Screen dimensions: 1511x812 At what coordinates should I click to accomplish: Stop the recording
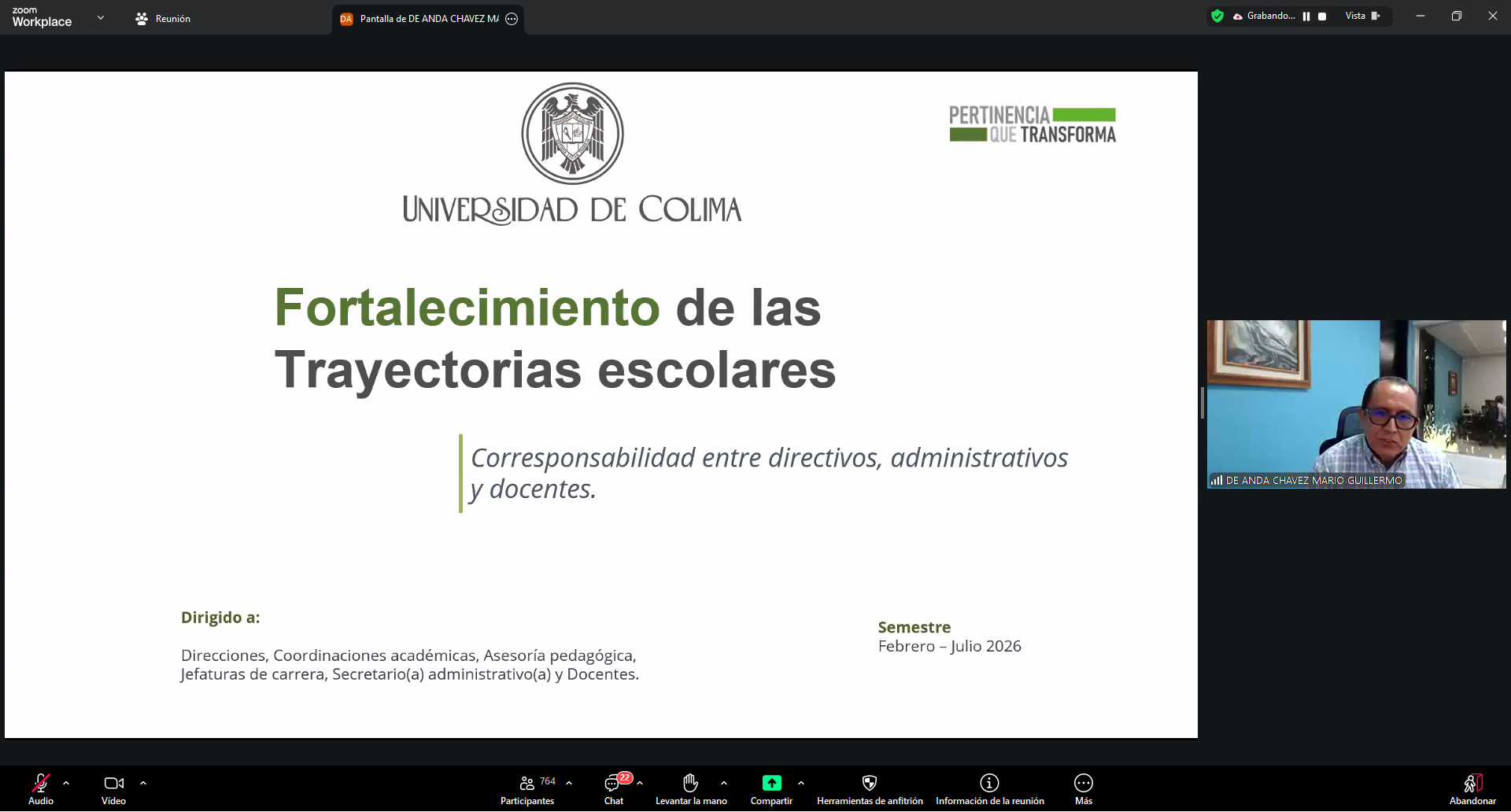[1322, 17]
